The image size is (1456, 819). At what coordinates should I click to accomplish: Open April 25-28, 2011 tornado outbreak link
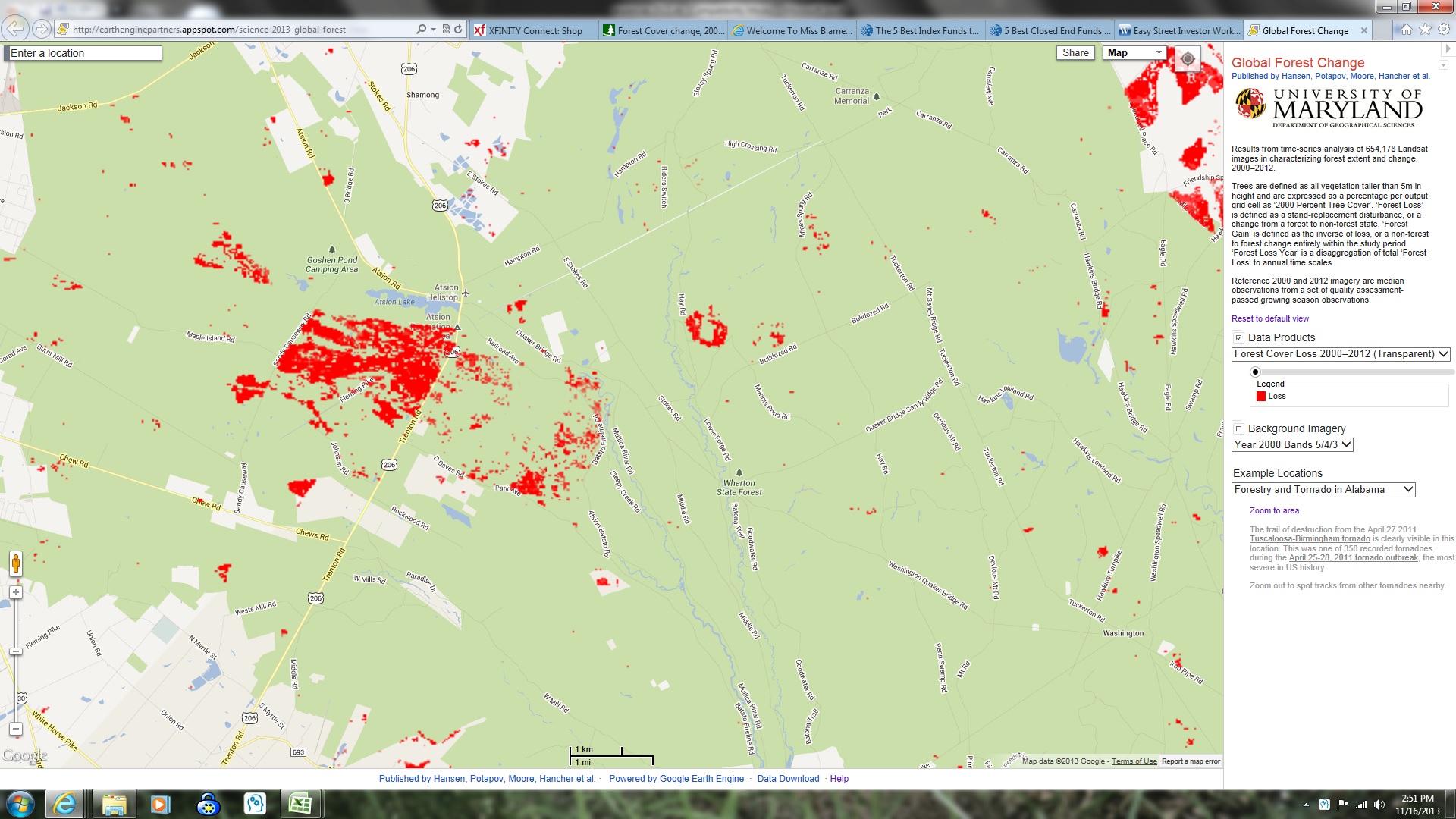1353,558
